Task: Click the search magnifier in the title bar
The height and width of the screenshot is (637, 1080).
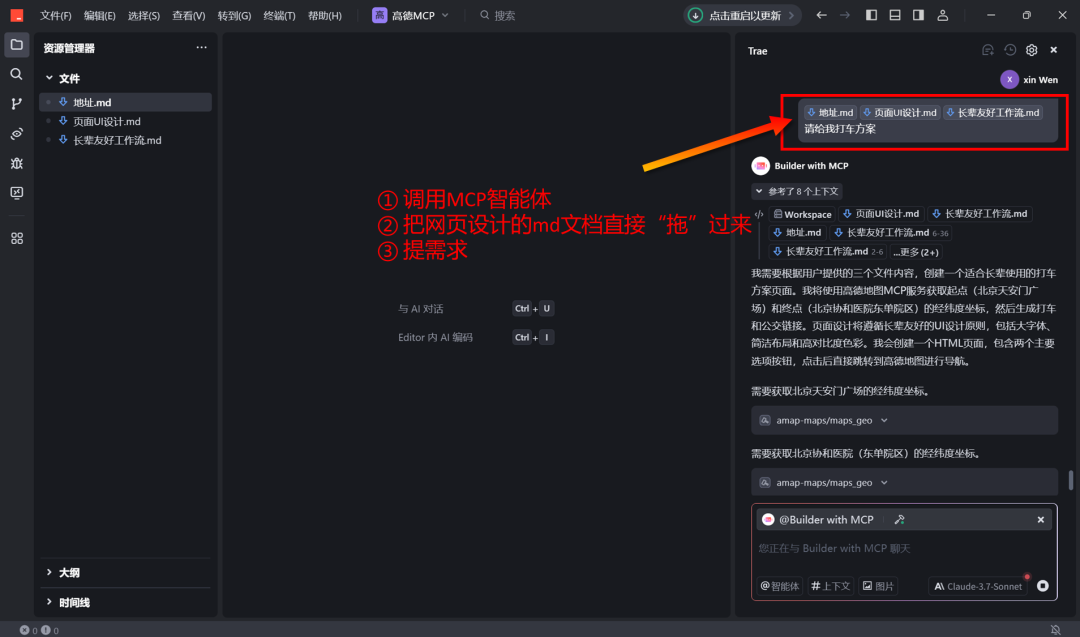Action: tap(485, 15)
